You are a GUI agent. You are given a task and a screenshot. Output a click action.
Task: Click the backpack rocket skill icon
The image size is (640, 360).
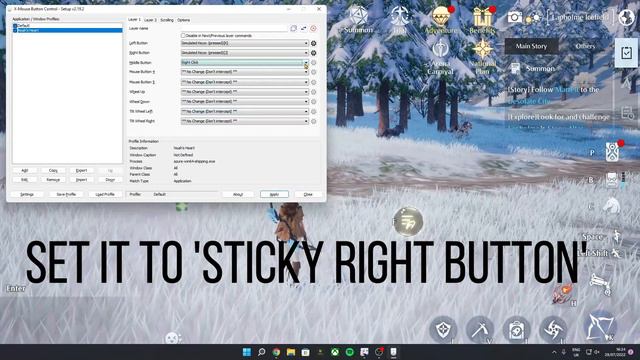click(516, 329)
